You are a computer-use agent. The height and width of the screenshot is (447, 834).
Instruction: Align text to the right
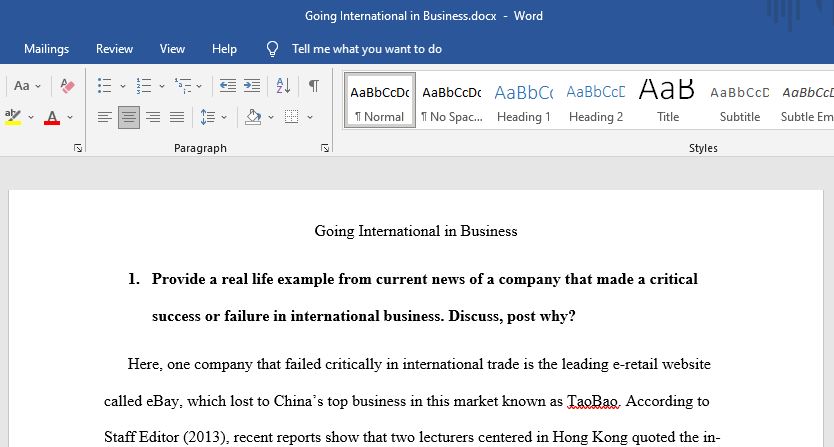tap(153, 117)
